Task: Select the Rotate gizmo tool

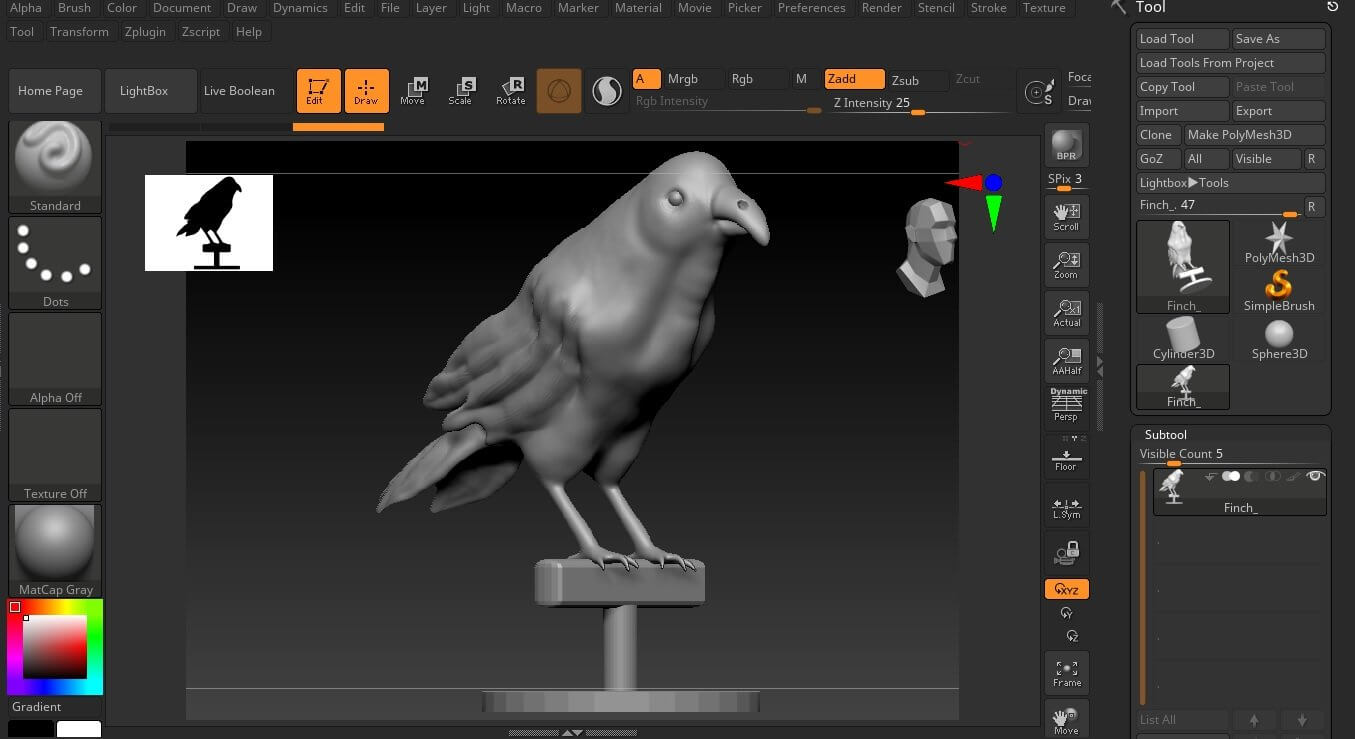Action: pyautogui.click(x=510, y=90)
